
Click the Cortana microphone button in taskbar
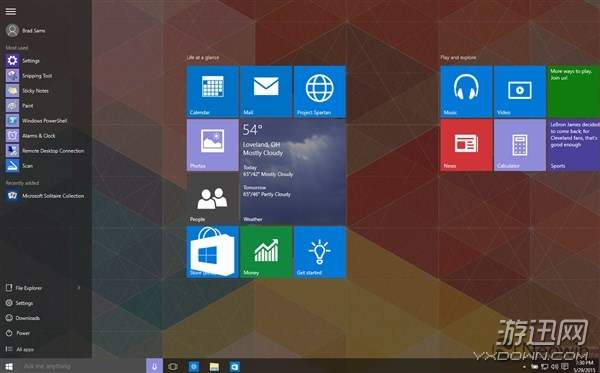point(154,366)
